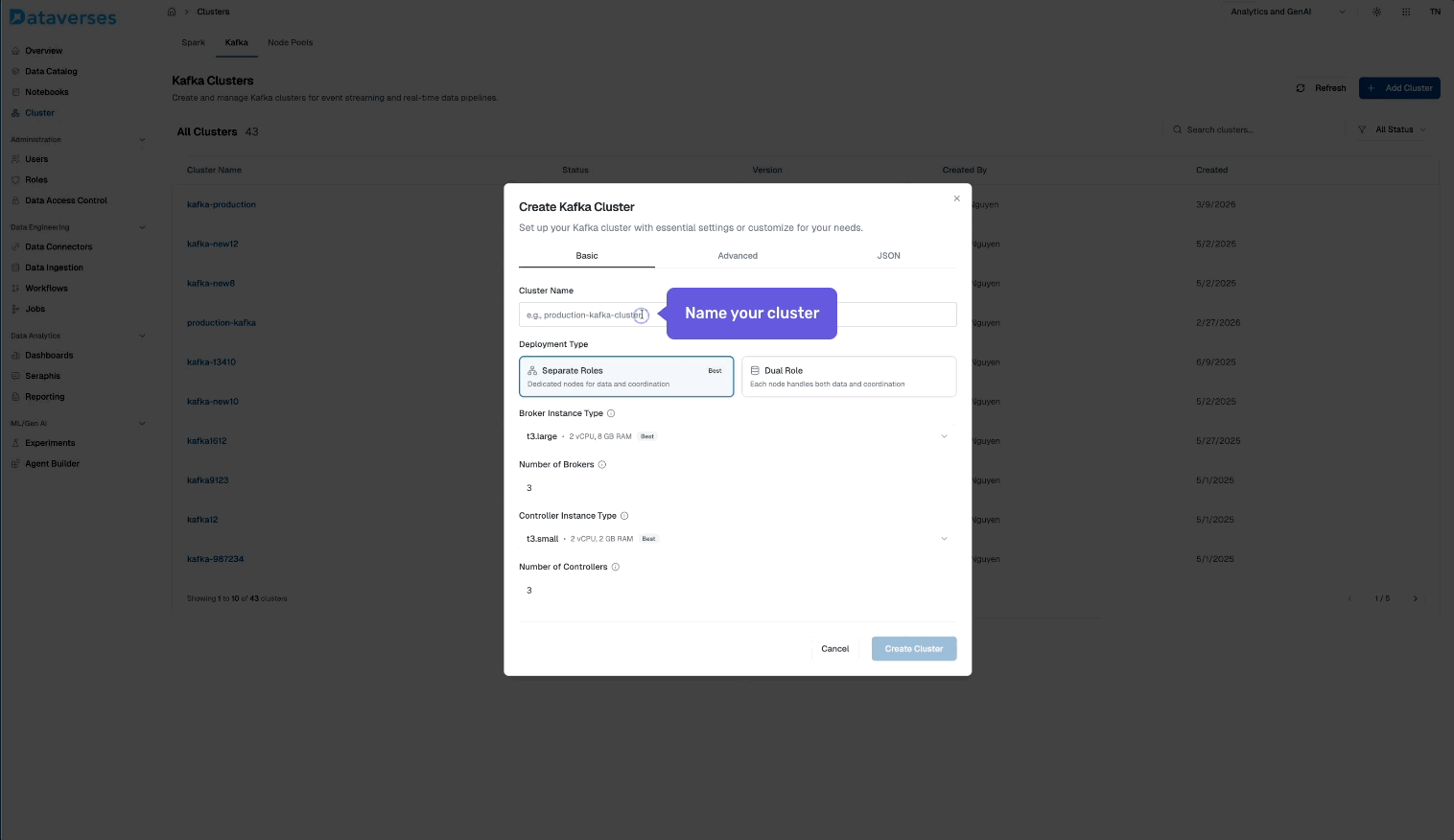Focus the Number of Controllers field
1454x840 pixels.
(738, 591)
